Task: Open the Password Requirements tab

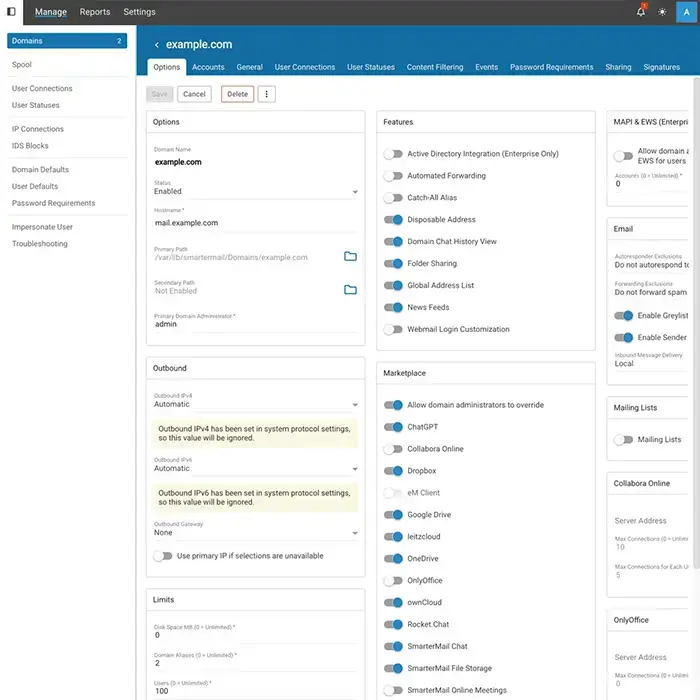Action: (x=552, y=67)
